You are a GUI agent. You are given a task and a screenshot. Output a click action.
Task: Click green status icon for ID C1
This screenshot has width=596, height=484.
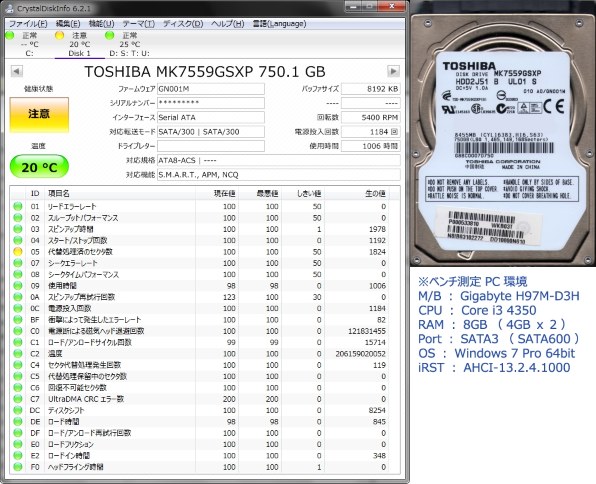pyautogui.click(x=17, y=342)
